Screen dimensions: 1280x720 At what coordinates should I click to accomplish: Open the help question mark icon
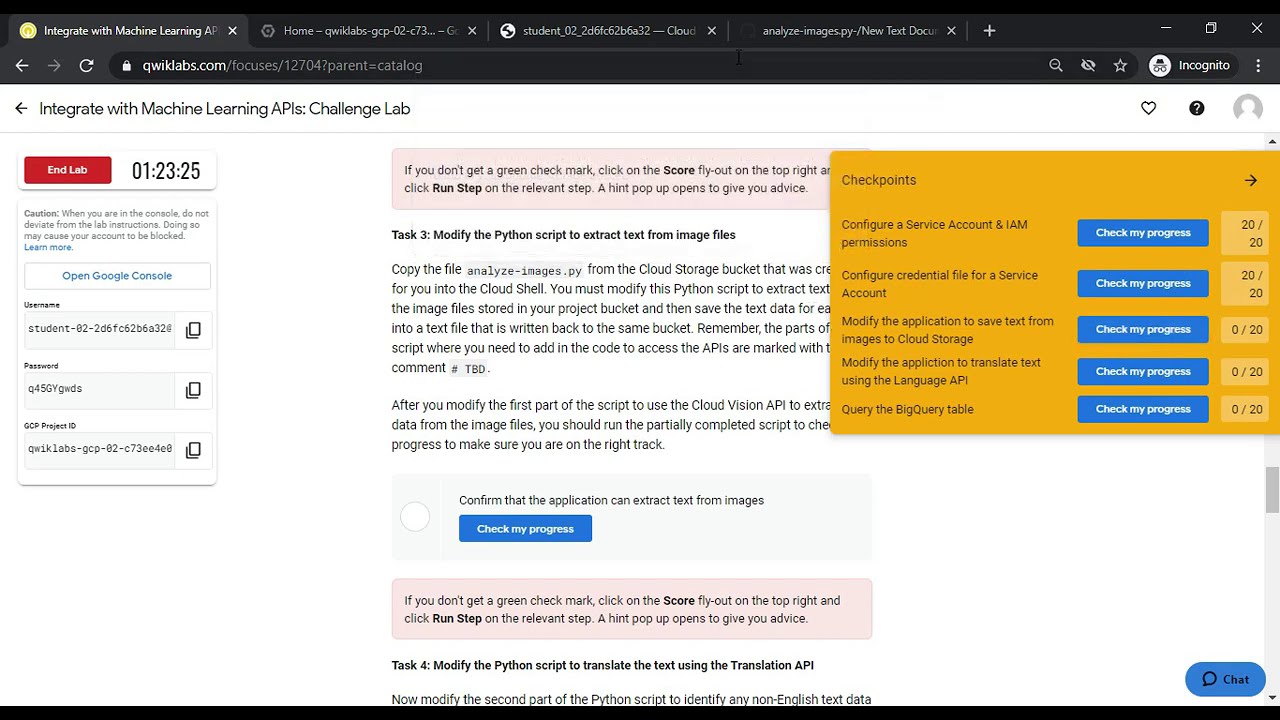click(x=1196, y=108)
